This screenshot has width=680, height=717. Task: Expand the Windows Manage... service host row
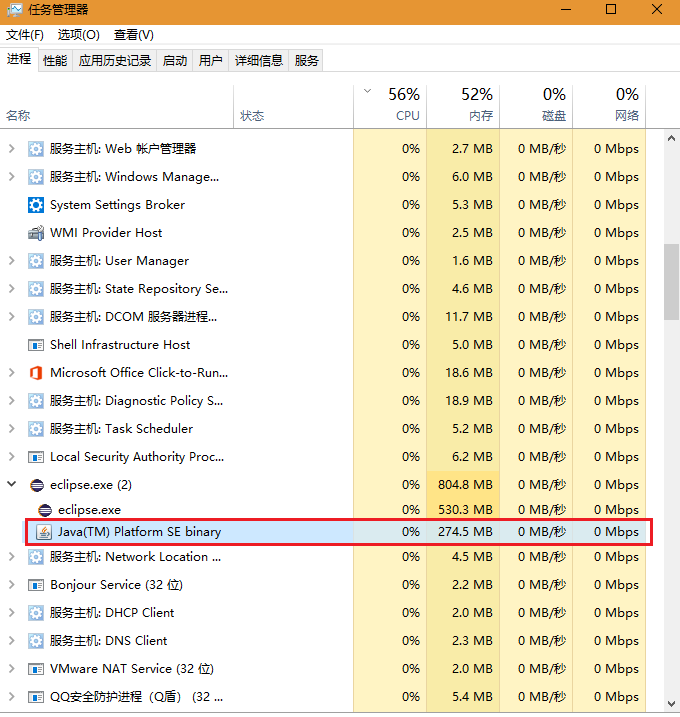coord(11,177)
